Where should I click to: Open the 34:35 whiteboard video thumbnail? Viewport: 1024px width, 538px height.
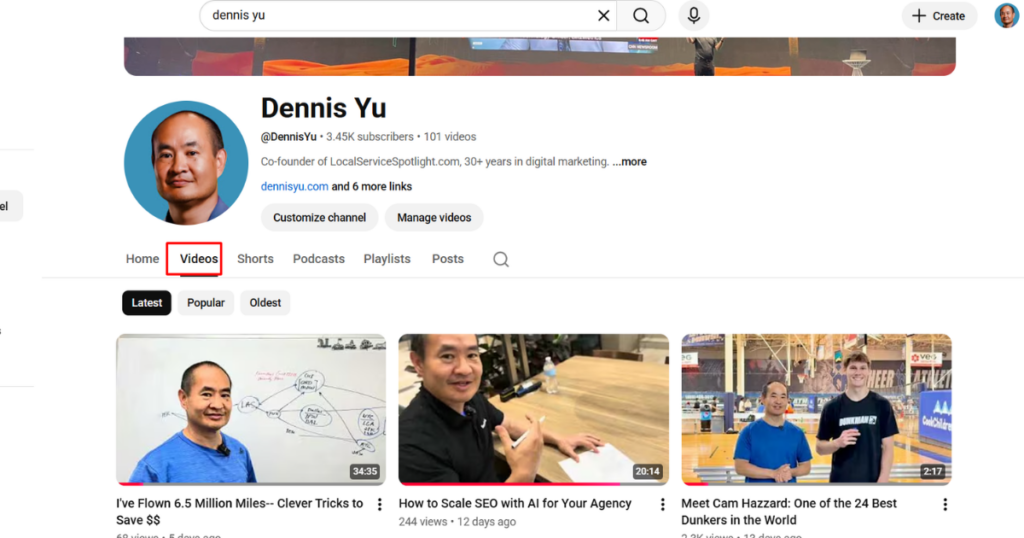click(x=251, y=409)
